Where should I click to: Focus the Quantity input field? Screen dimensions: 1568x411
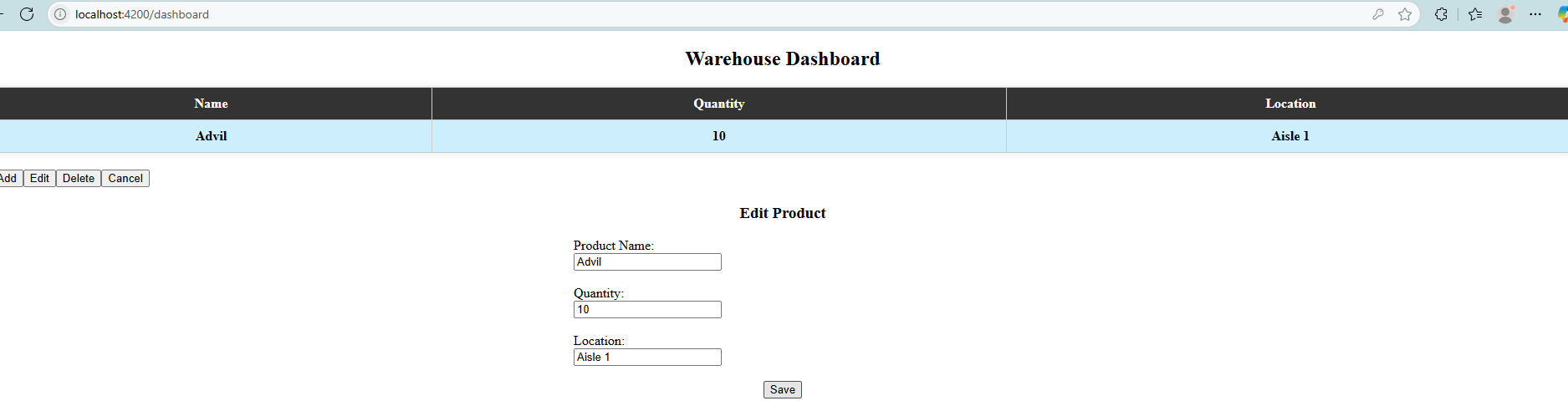(x=647, y=309)
